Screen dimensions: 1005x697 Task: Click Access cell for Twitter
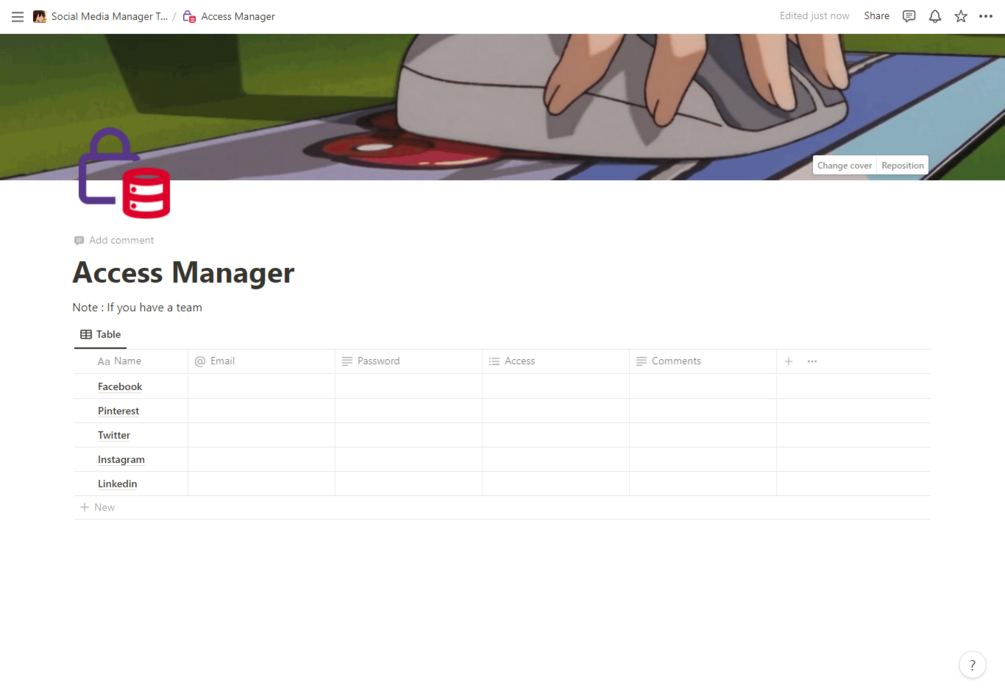tap(556, 435)
